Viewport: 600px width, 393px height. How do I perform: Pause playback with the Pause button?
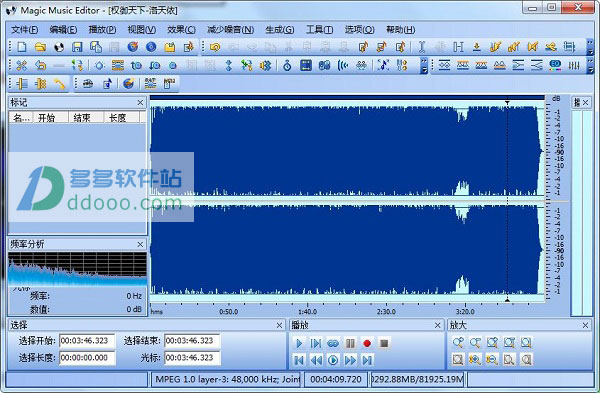[x=350, y=343]
